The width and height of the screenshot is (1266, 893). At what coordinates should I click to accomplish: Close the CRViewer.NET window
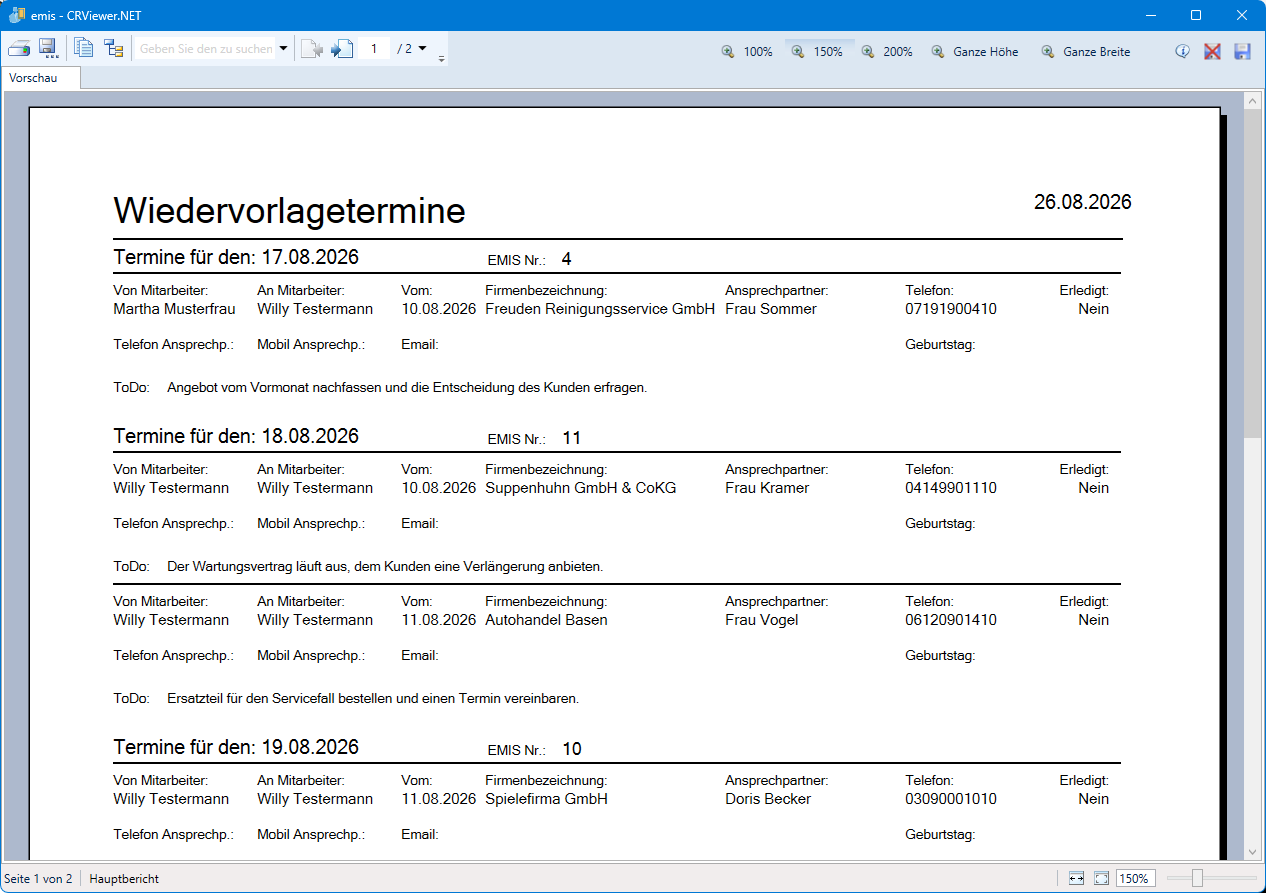click(x=1242, y=15)
